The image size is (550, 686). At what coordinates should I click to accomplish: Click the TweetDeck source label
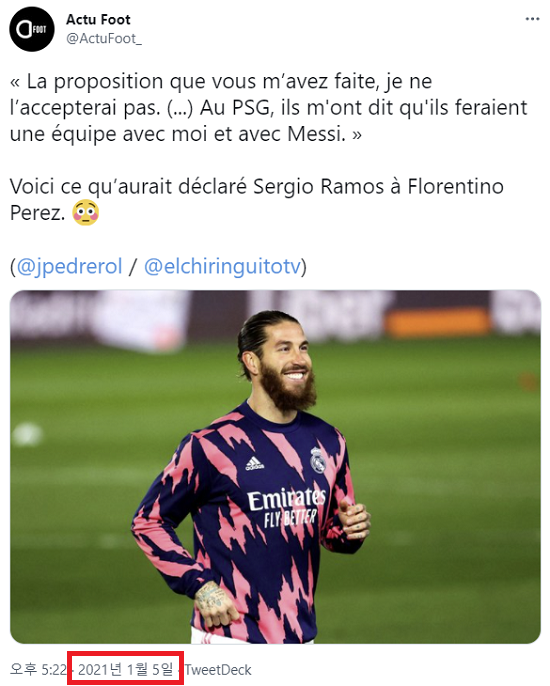[x=218, y=670]
